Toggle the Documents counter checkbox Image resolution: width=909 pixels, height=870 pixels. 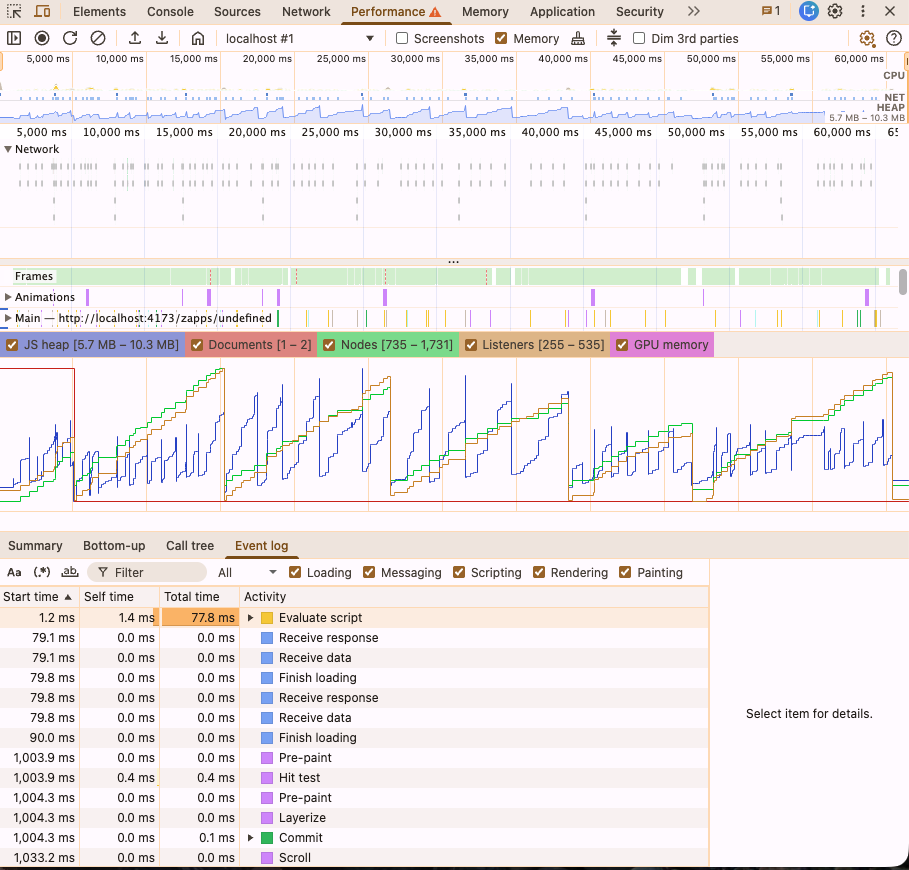(197, 345)
